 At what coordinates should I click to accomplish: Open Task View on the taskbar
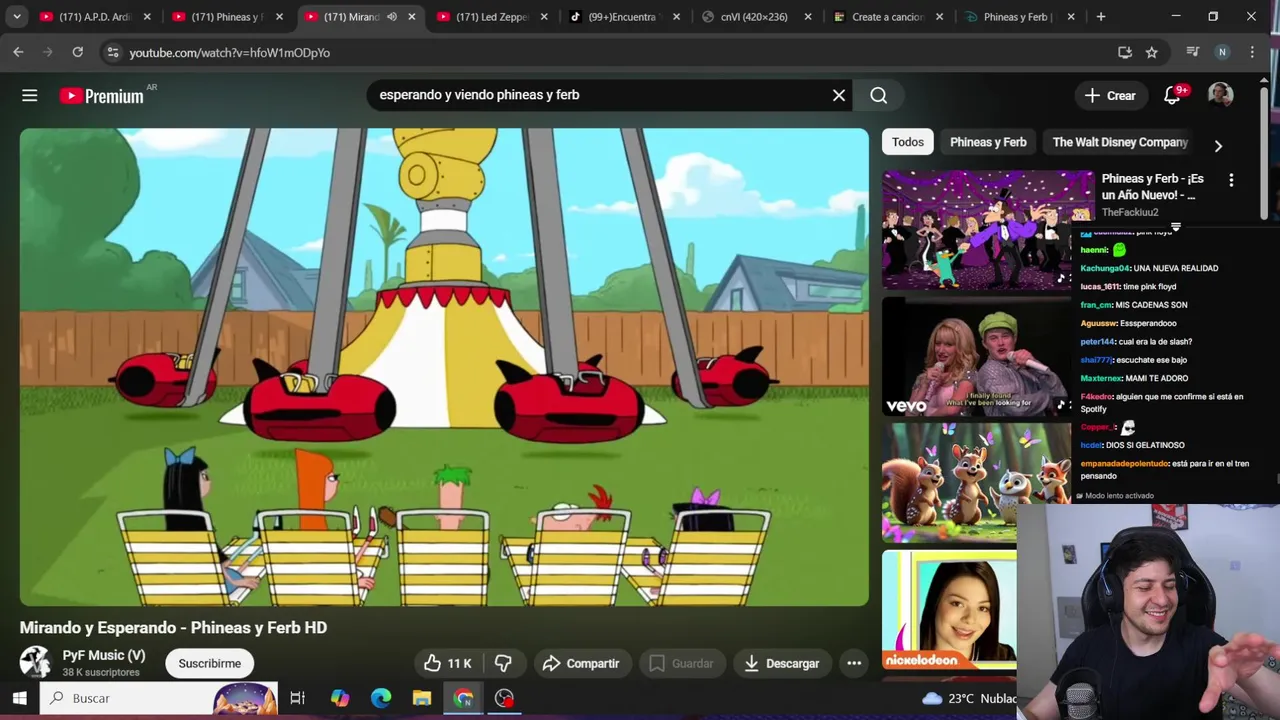coord(297,698)
